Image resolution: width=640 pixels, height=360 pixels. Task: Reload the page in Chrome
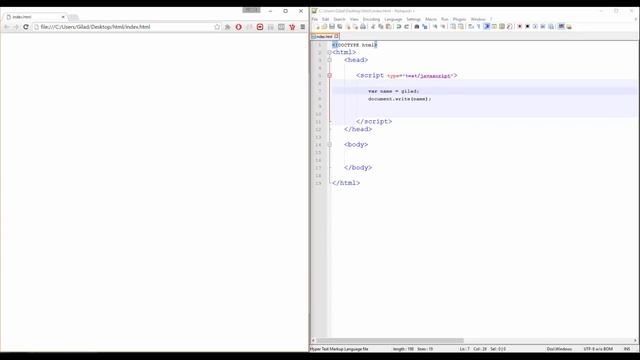[x=26, y=27]
